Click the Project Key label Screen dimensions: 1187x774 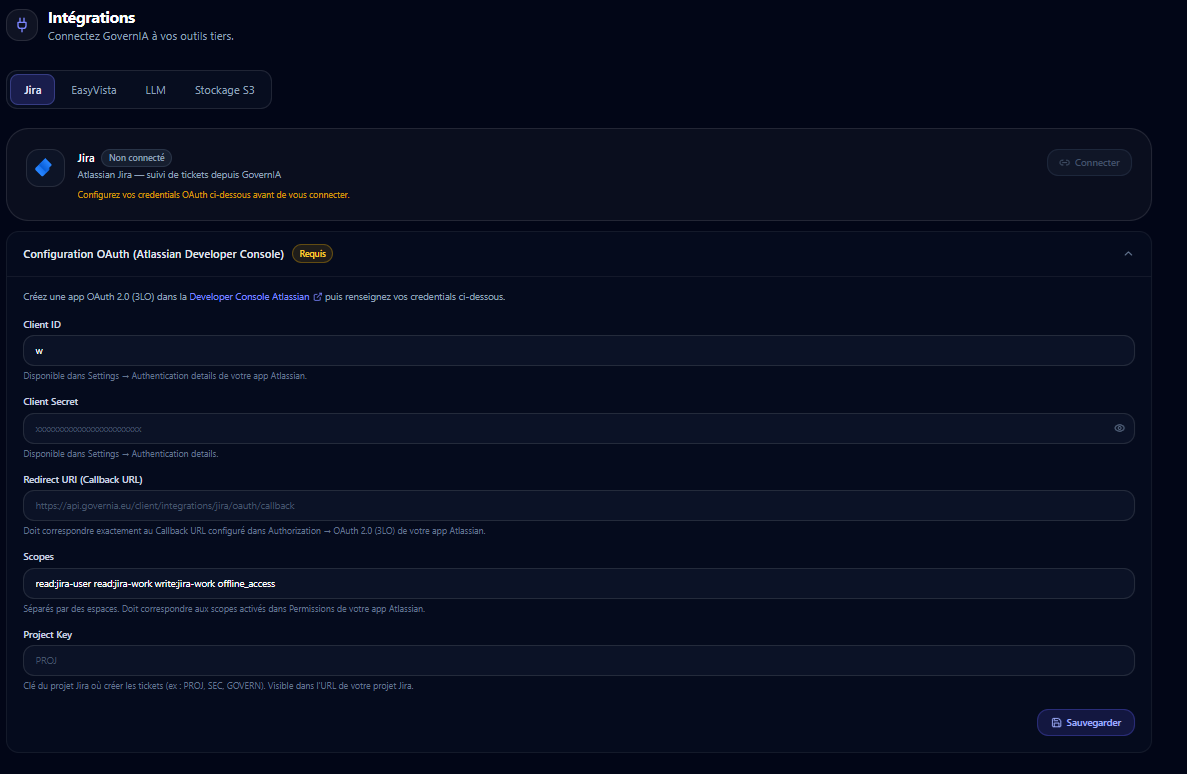48,635
